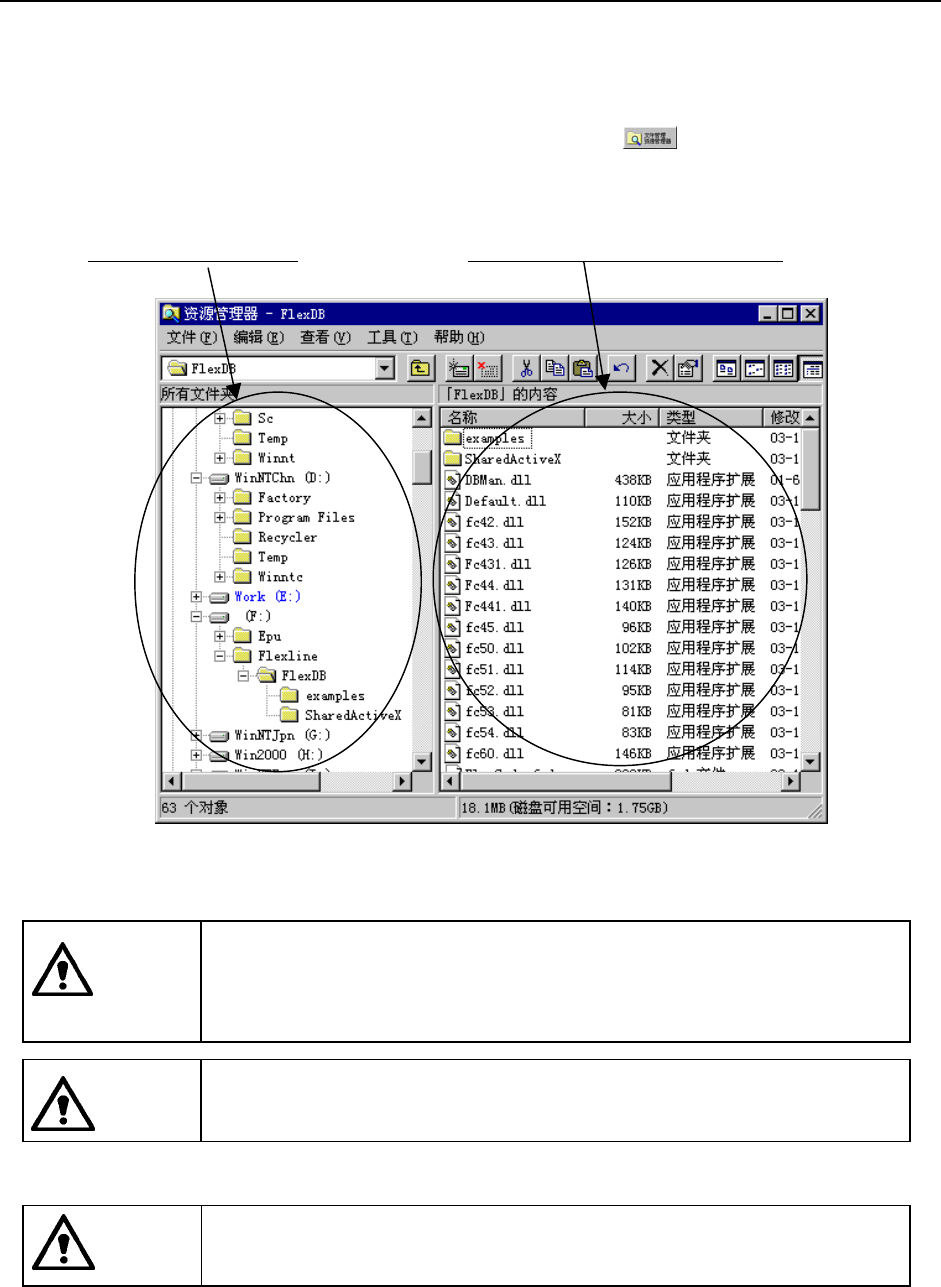Click the Work (E:) drive icon
The width and height of the screenshot is (941, 1287).
click(219, 597)
